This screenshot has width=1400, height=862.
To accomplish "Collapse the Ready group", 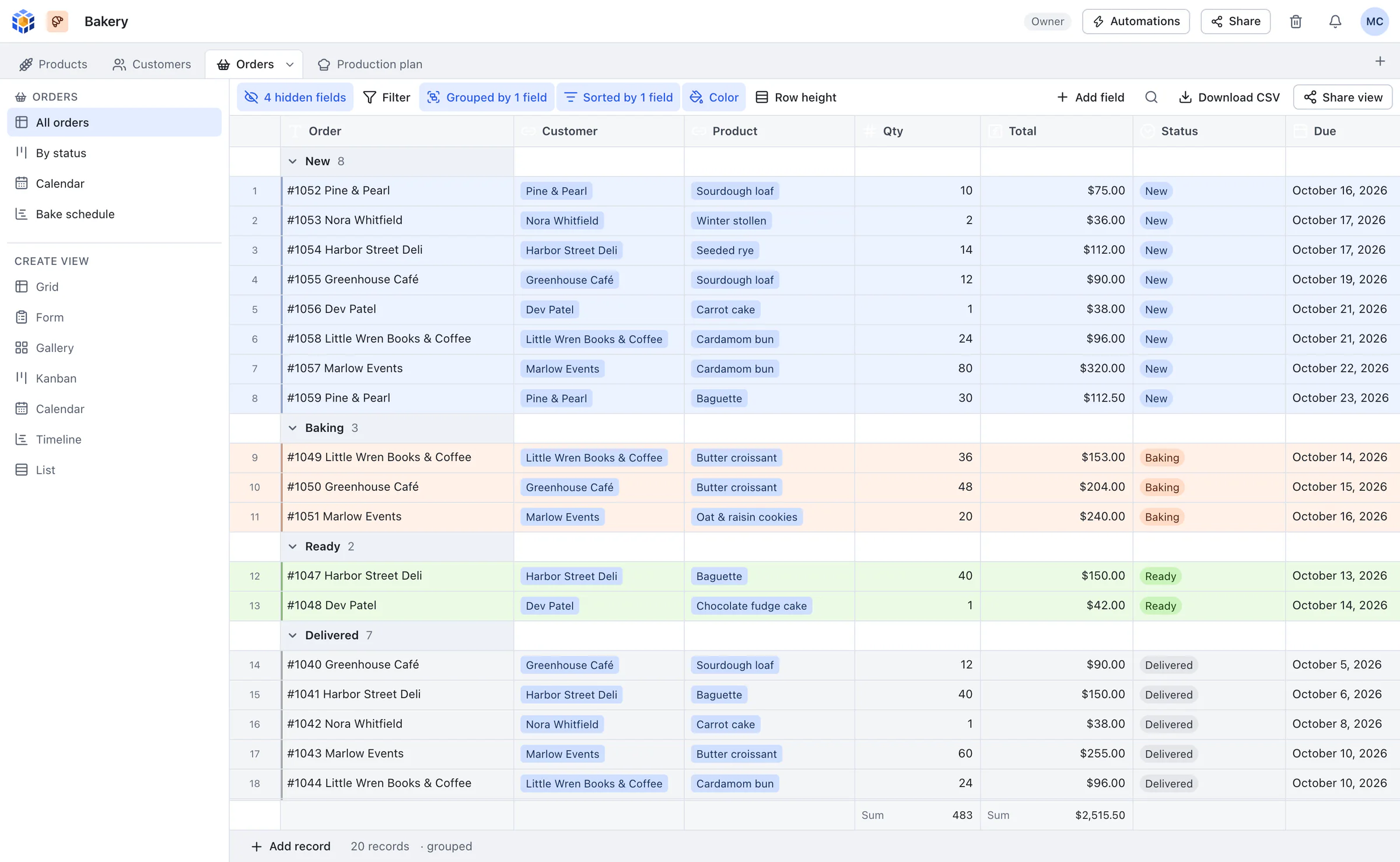I will click(293, 547).
